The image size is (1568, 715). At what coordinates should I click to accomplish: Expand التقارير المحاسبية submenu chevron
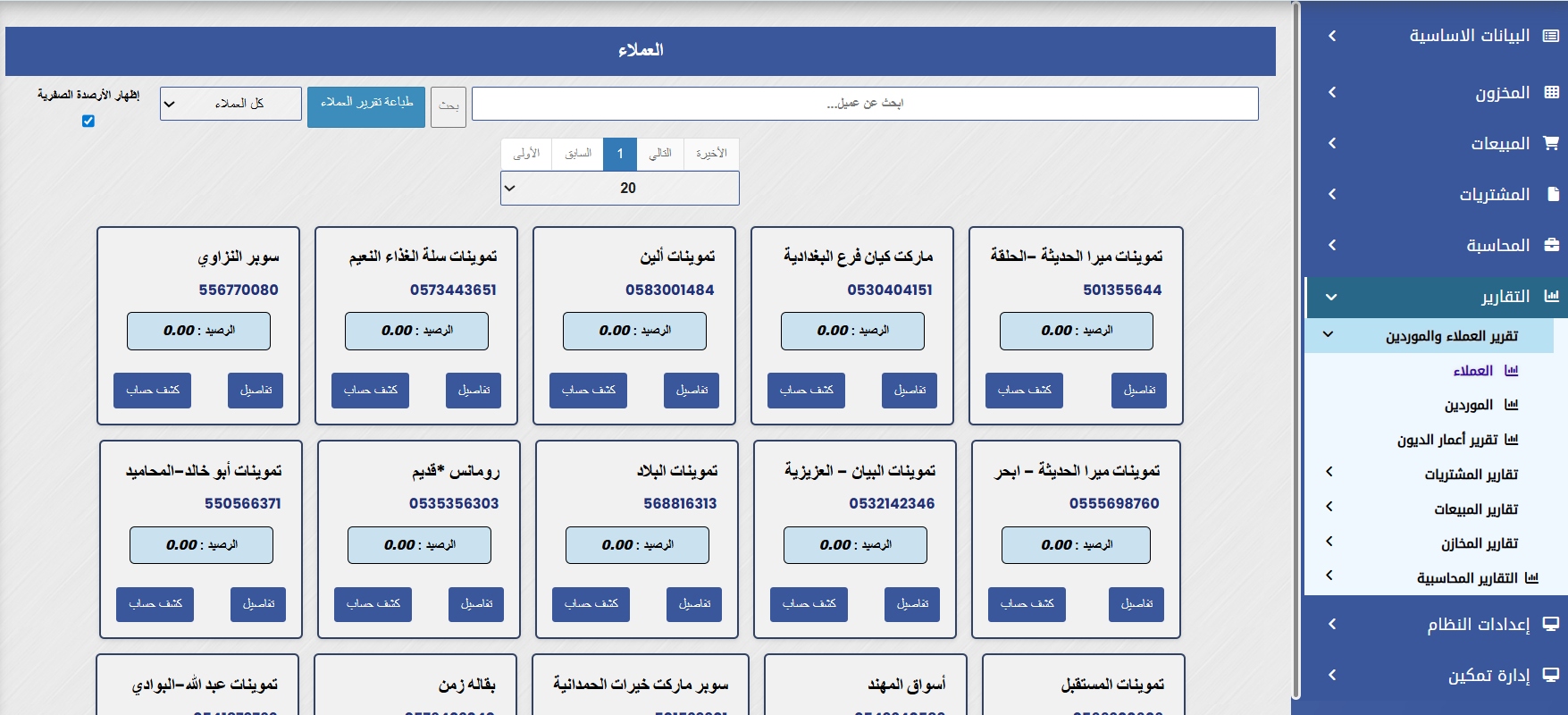[x=1329, y=576]
